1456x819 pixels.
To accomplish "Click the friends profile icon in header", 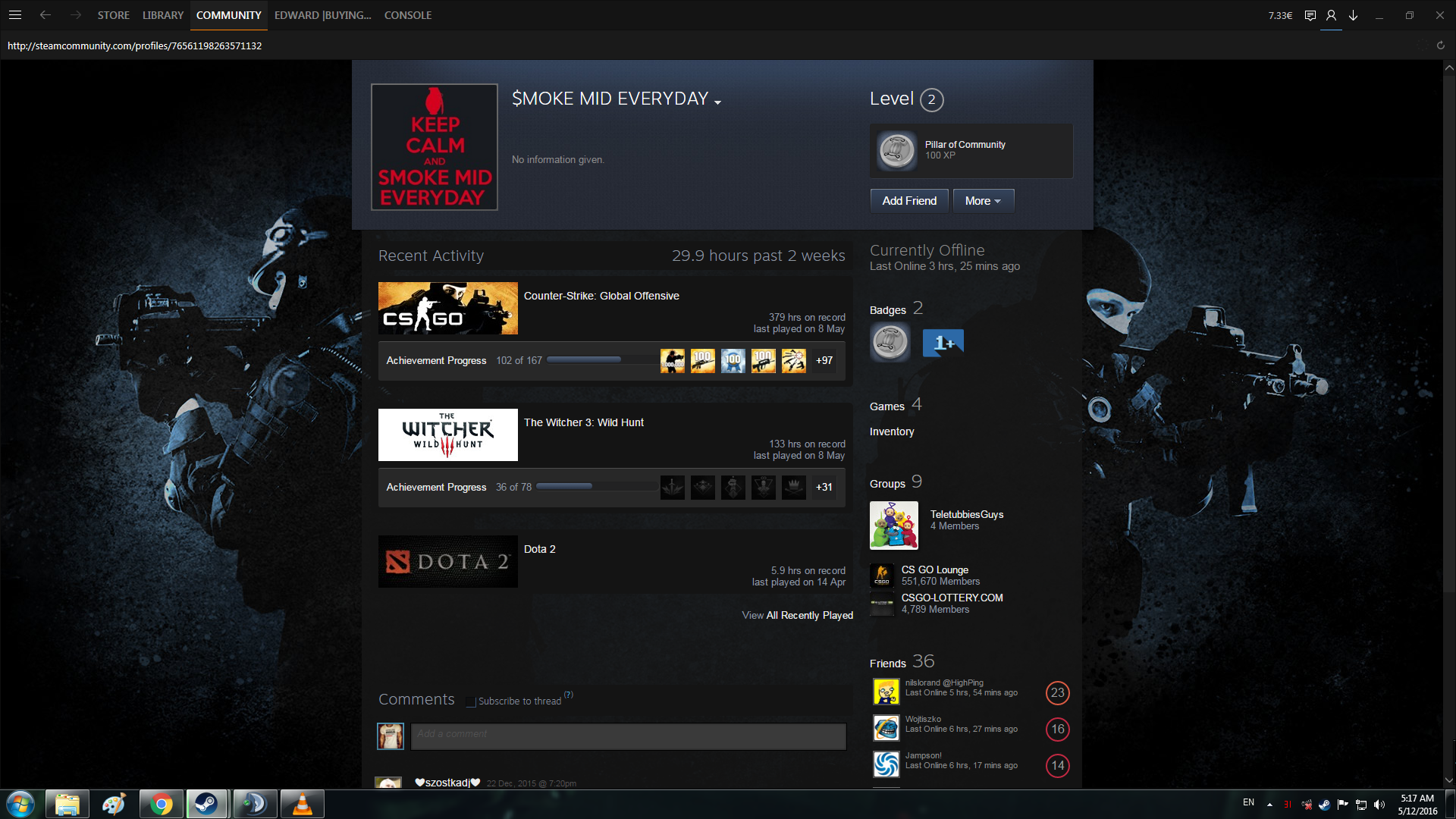I will pos(1331,15).
